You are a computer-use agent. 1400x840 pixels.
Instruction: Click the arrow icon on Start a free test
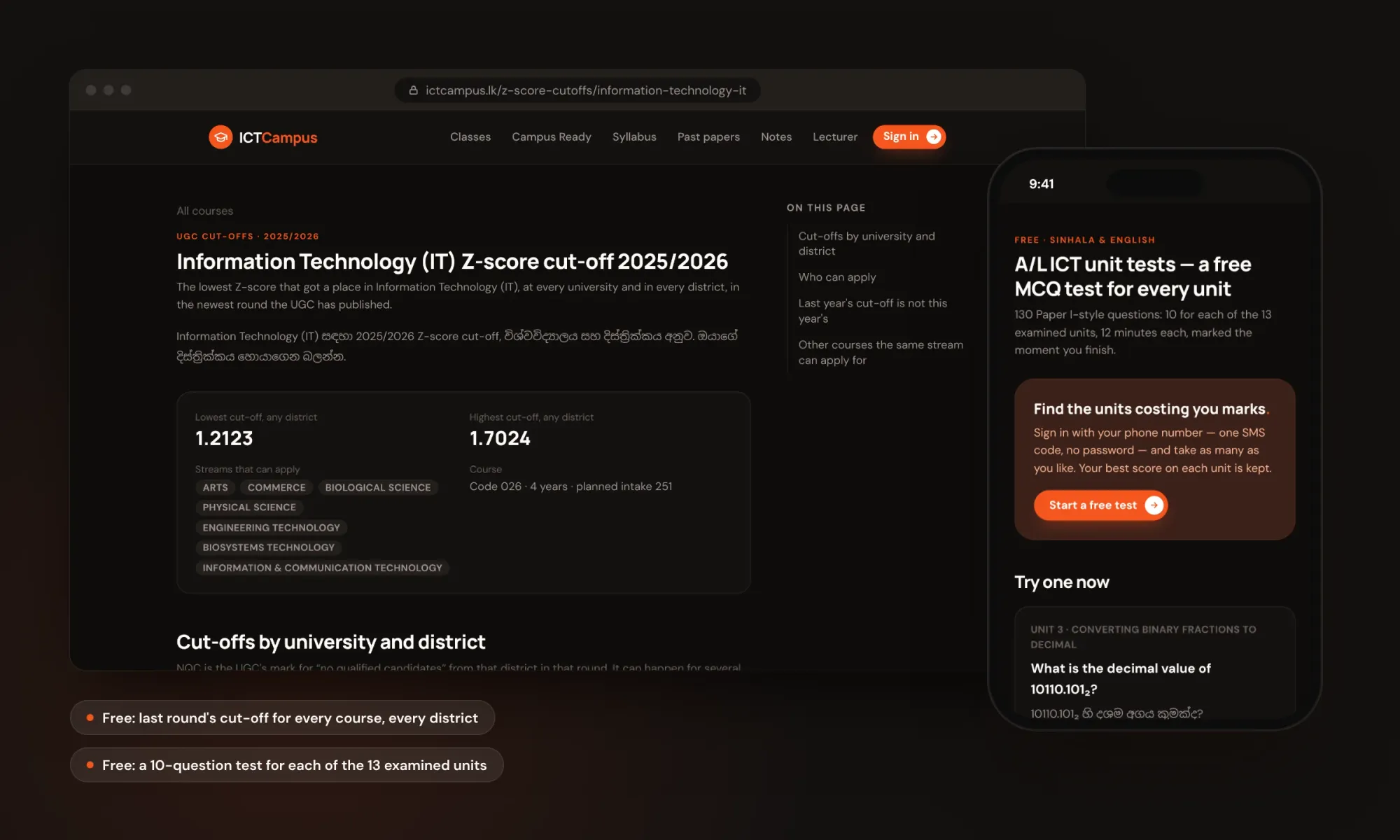1154,505
